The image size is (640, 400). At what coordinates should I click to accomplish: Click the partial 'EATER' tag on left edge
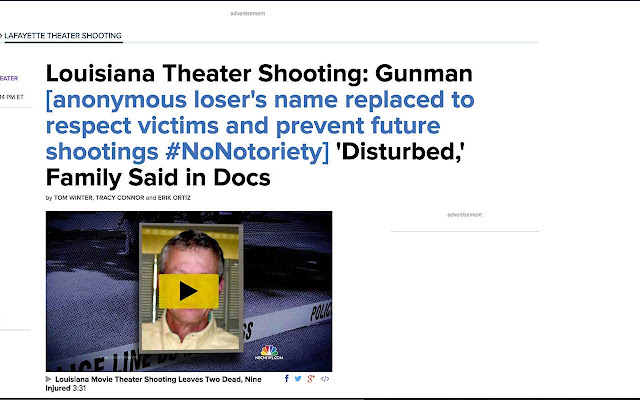pos(8,78)
